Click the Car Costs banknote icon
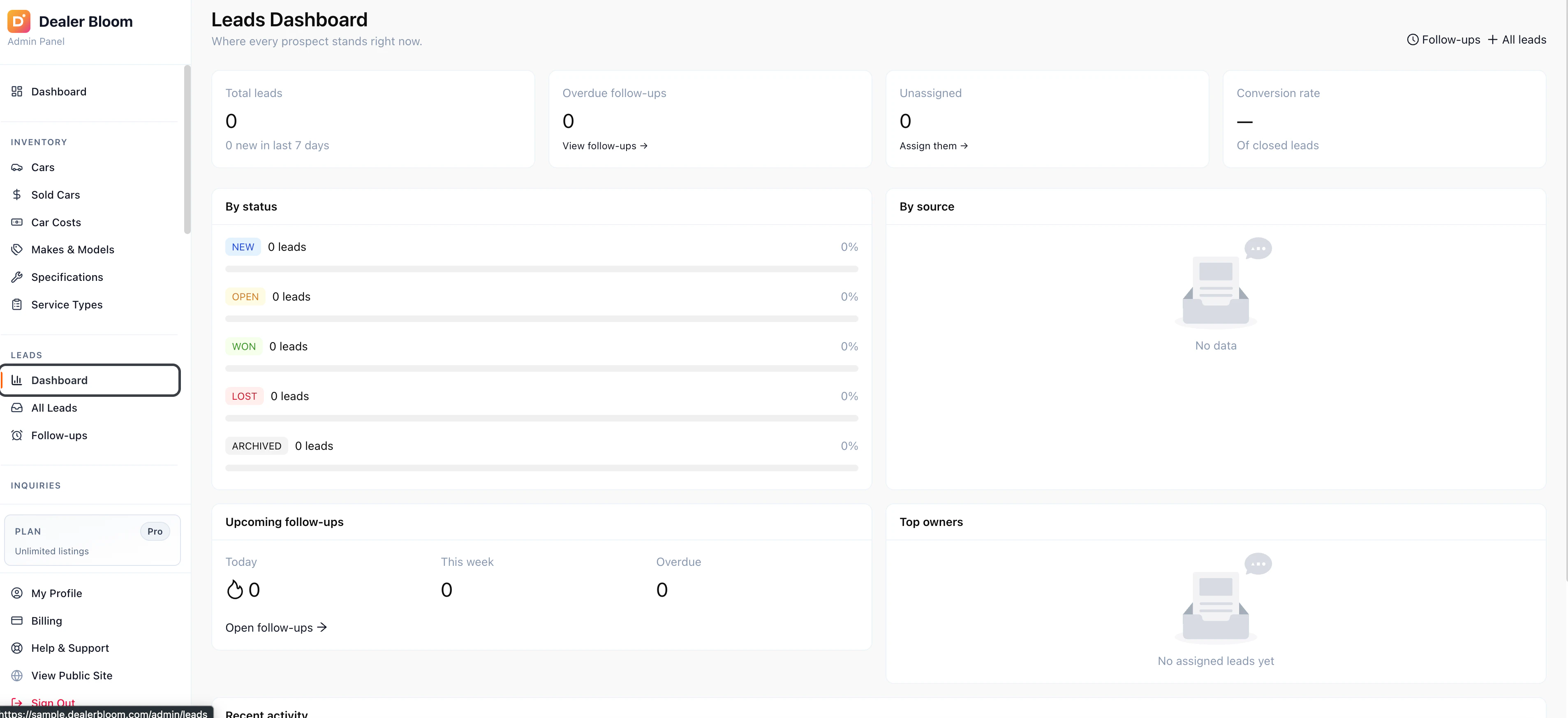1568x718 pixels. tap(16, 222)
